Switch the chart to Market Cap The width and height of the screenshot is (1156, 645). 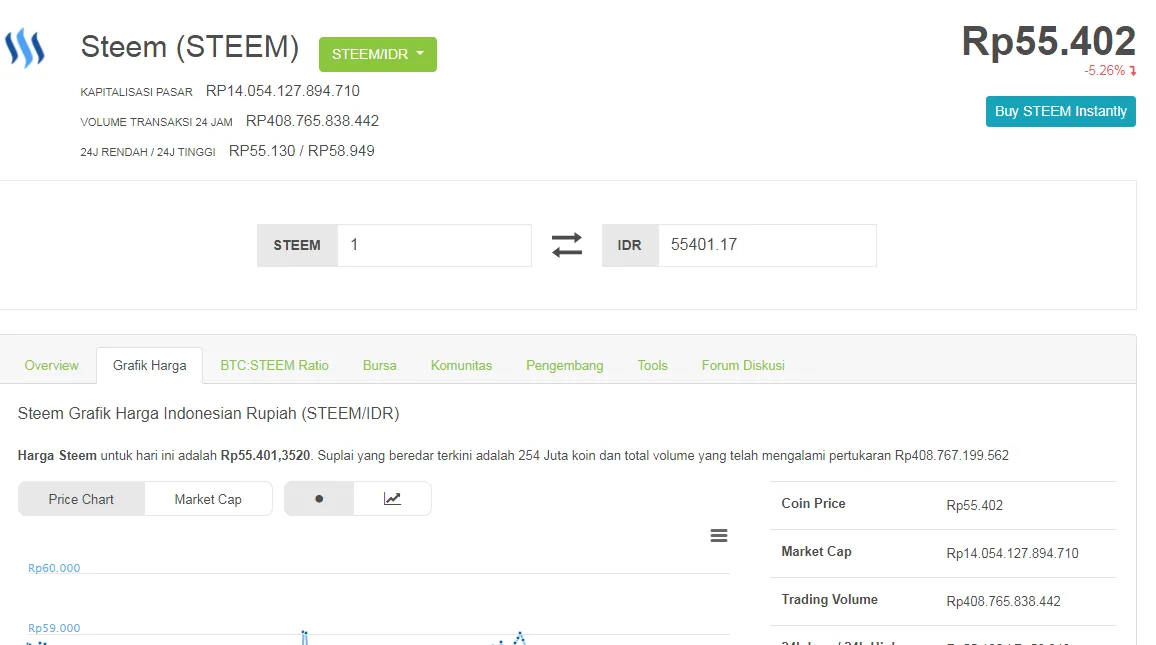[208, 499]
